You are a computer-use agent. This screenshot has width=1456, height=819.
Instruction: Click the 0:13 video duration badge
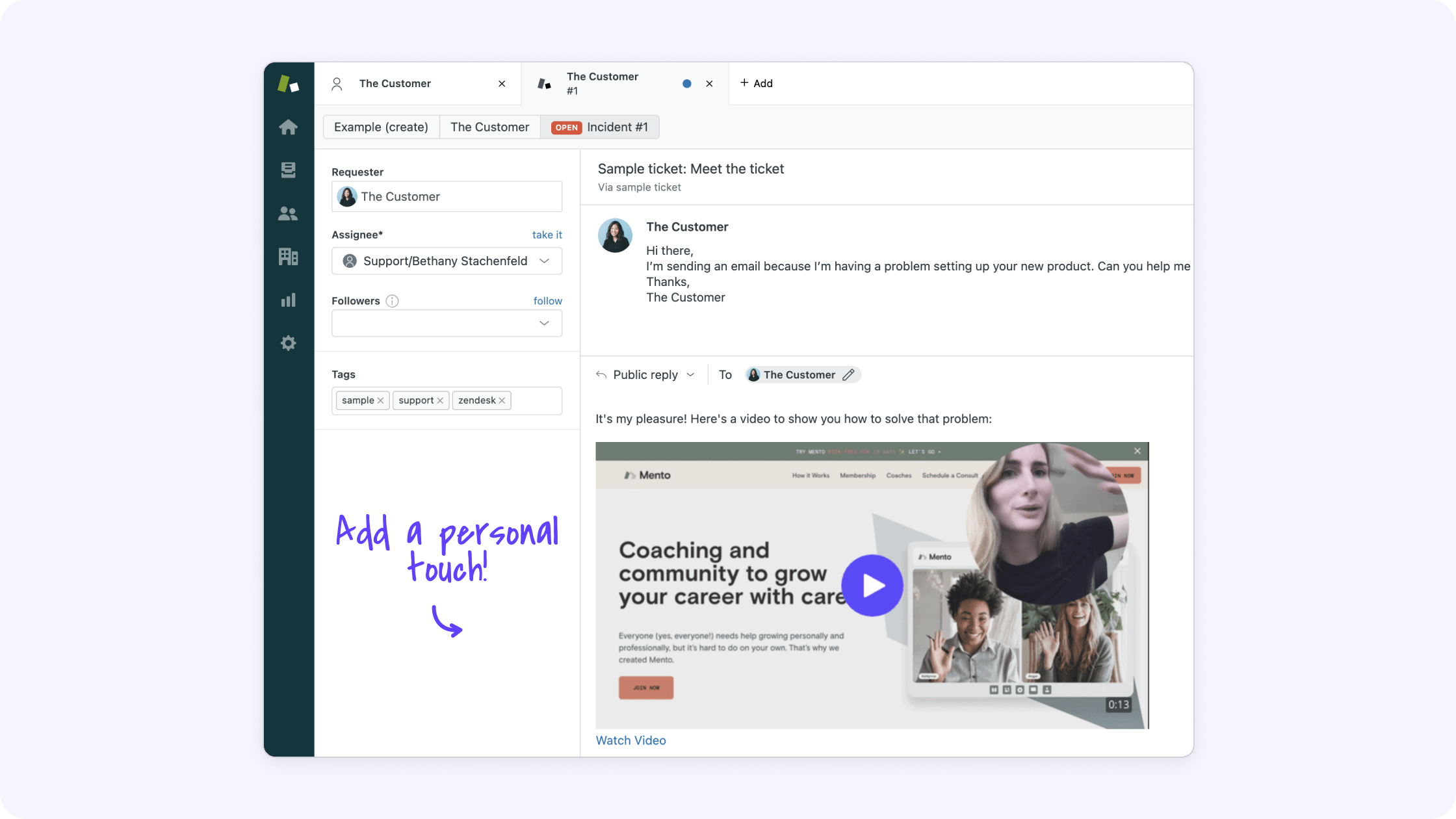click(x=1119, y=705)
